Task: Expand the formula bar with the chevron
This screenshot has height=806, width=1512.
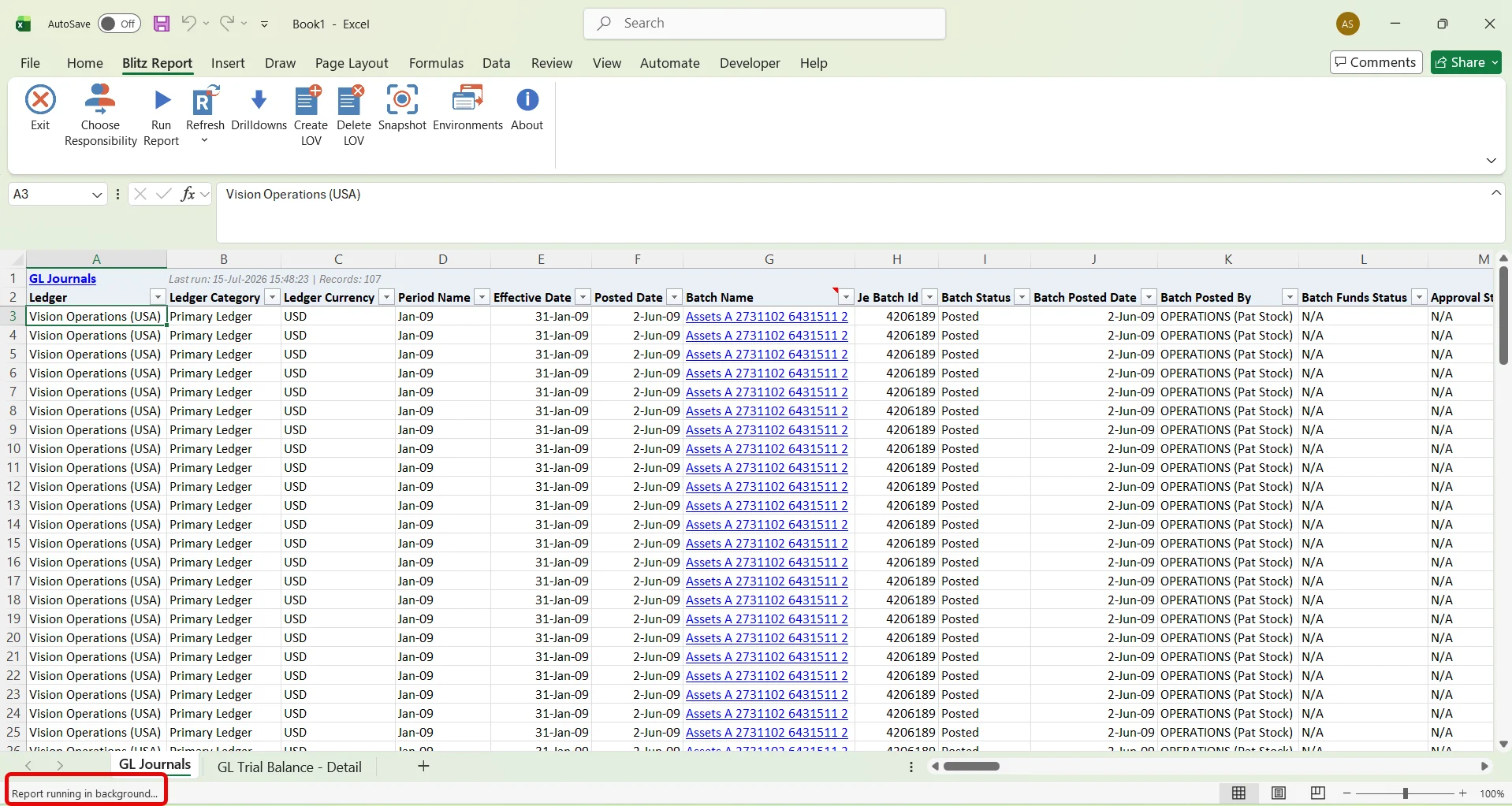Action: tap(1495, 193)
